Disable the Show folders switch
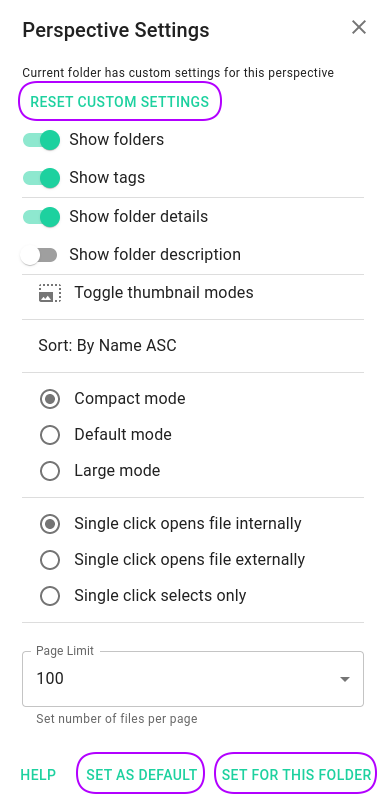387x800 pixels. pyautogui.click(x=41, y=140)
